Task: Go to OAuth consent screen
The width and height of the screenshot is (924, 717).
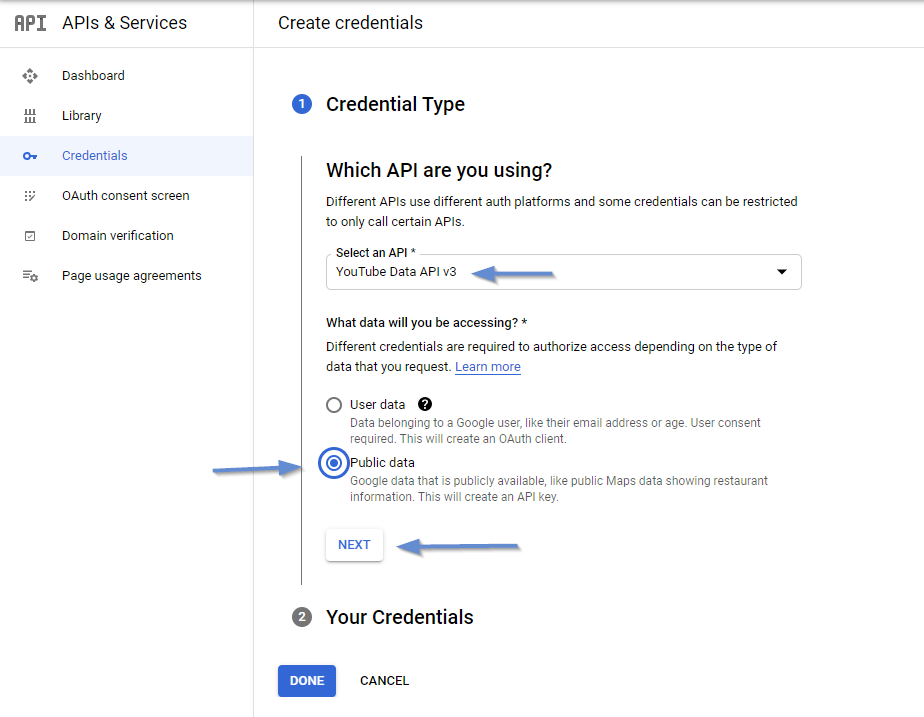Action: click(127, 196)
